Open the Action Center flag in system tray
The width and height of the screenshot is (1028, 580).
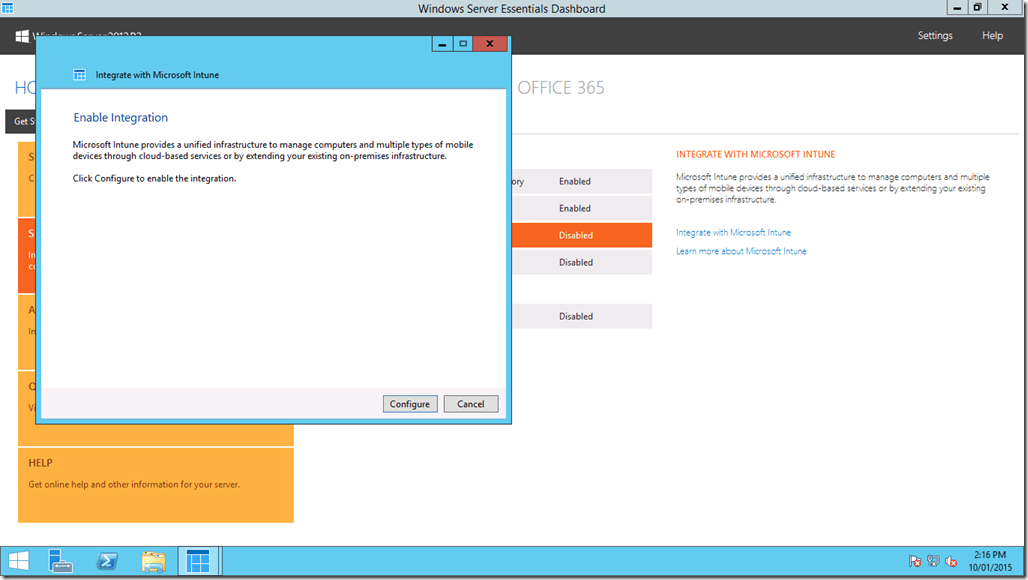pos(915,561)
